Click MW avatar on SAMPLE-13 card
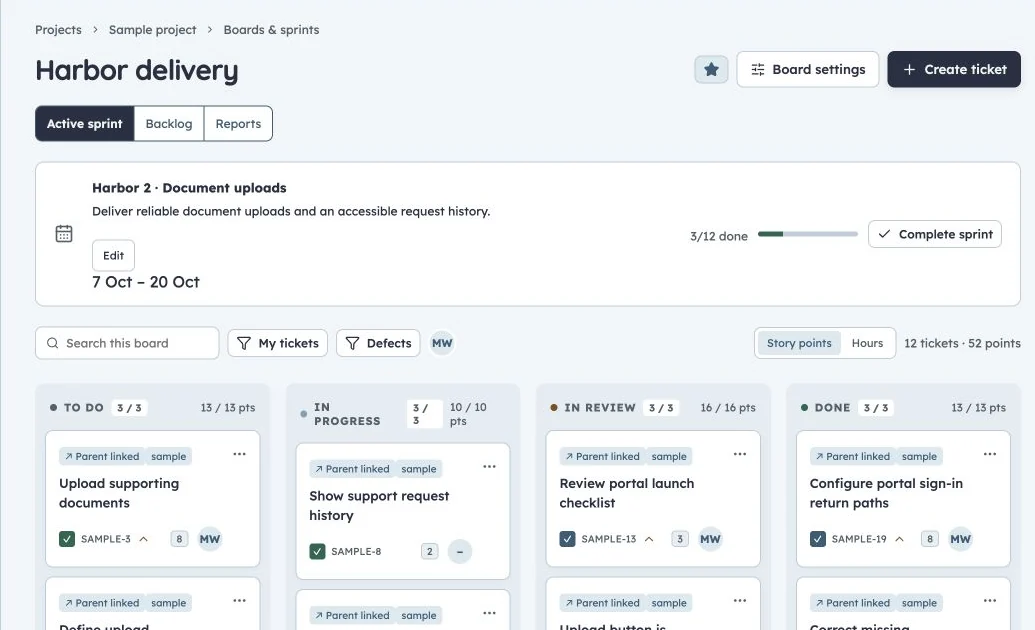The width and height of the screenshot is (1035, 630). 710,539
